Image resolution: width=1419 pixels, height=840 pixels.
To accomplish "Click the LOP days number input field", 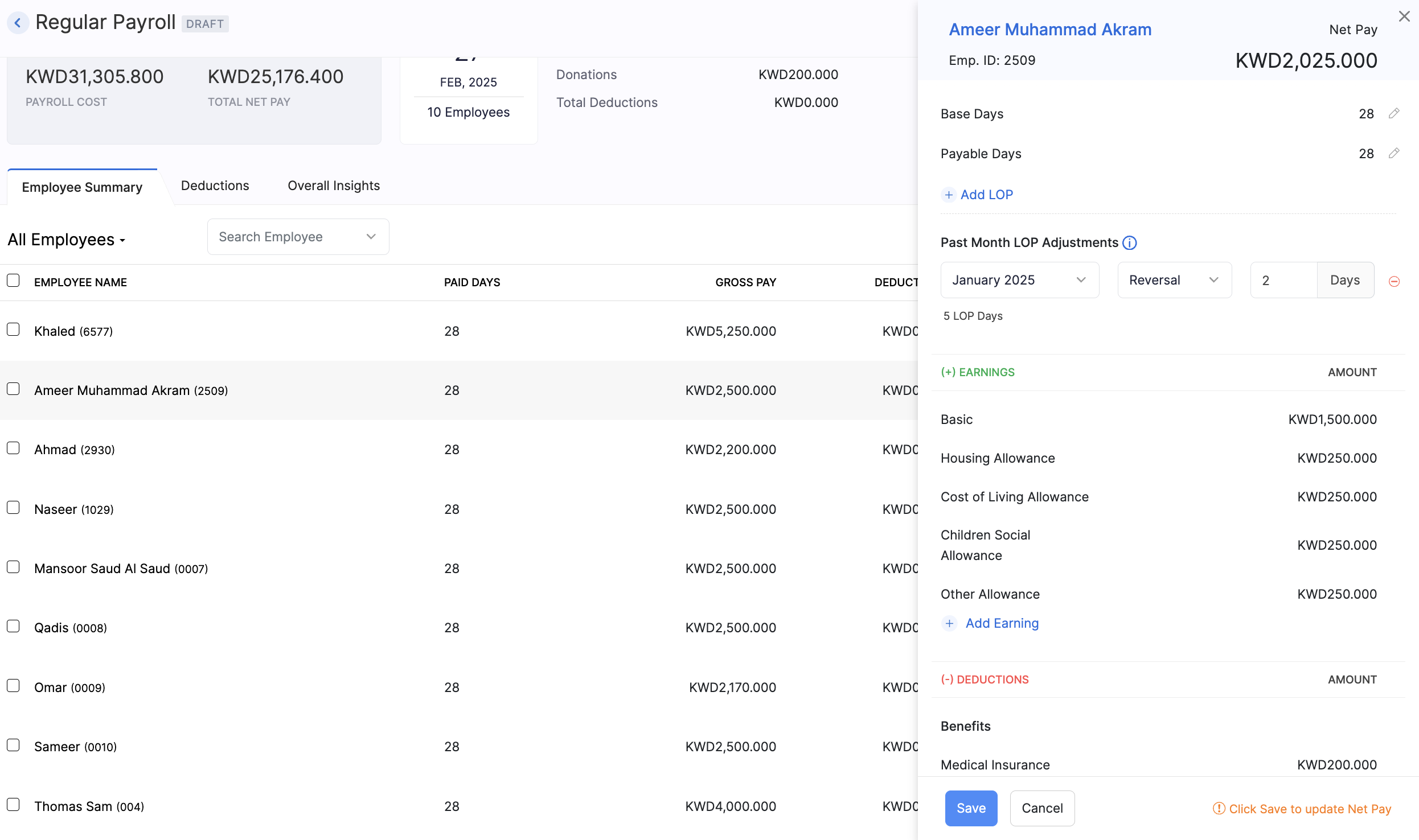I will click(x=1283, y=279).
